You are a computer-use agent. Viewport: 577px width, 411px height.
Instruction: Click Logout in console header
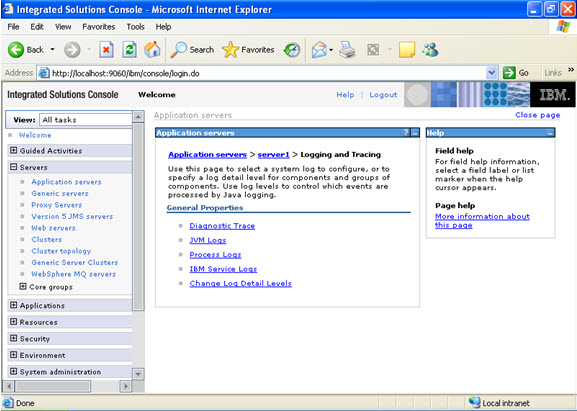[383, 95]
